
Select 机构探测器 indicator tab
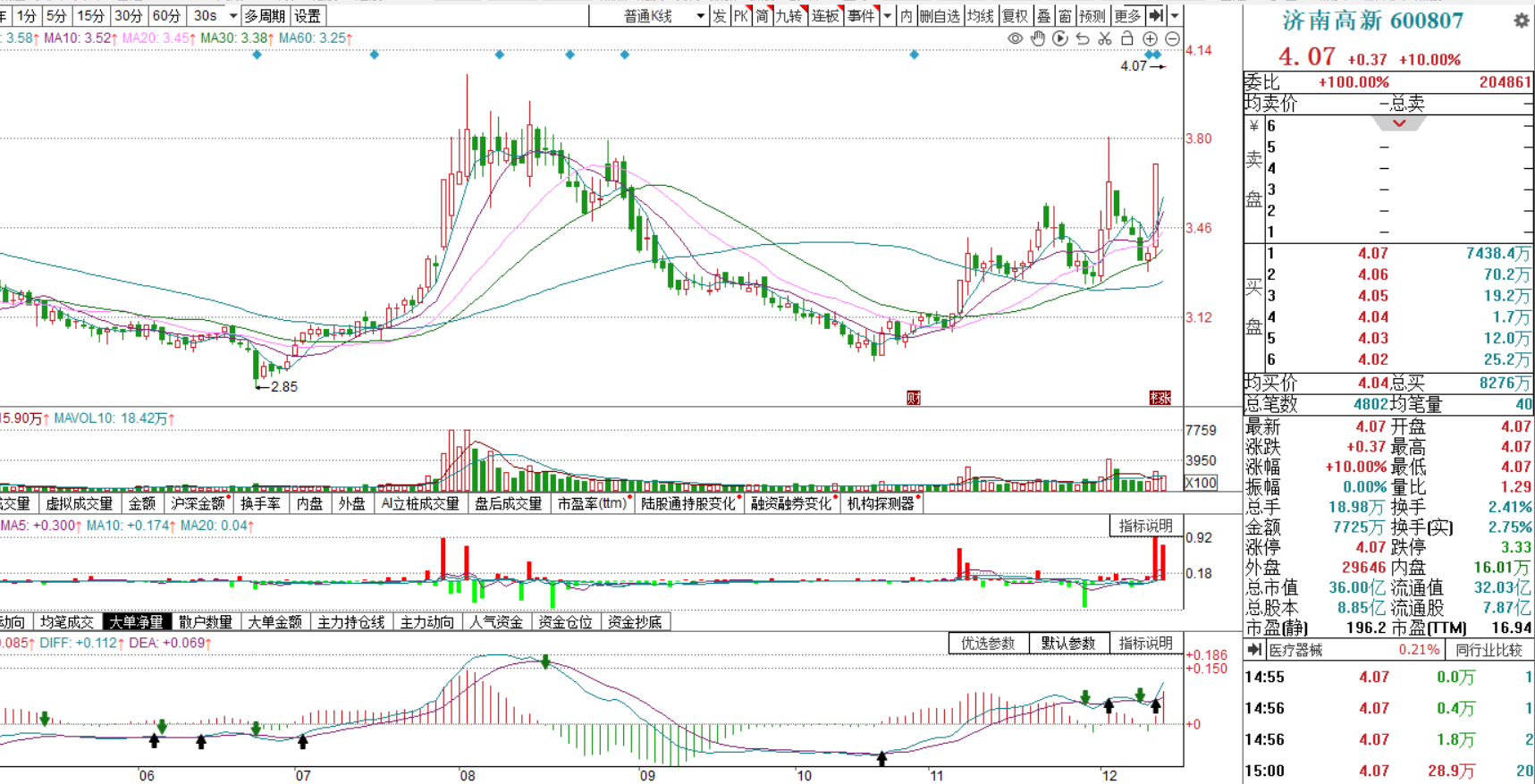click(881, 503)
